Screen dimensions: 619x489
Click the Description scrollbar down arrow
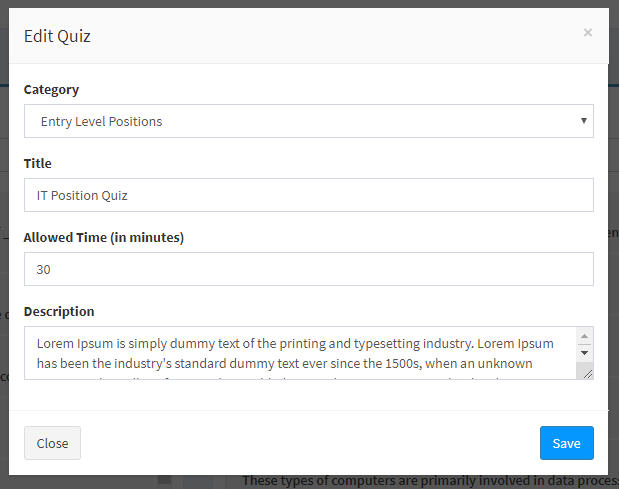(585, 353)
